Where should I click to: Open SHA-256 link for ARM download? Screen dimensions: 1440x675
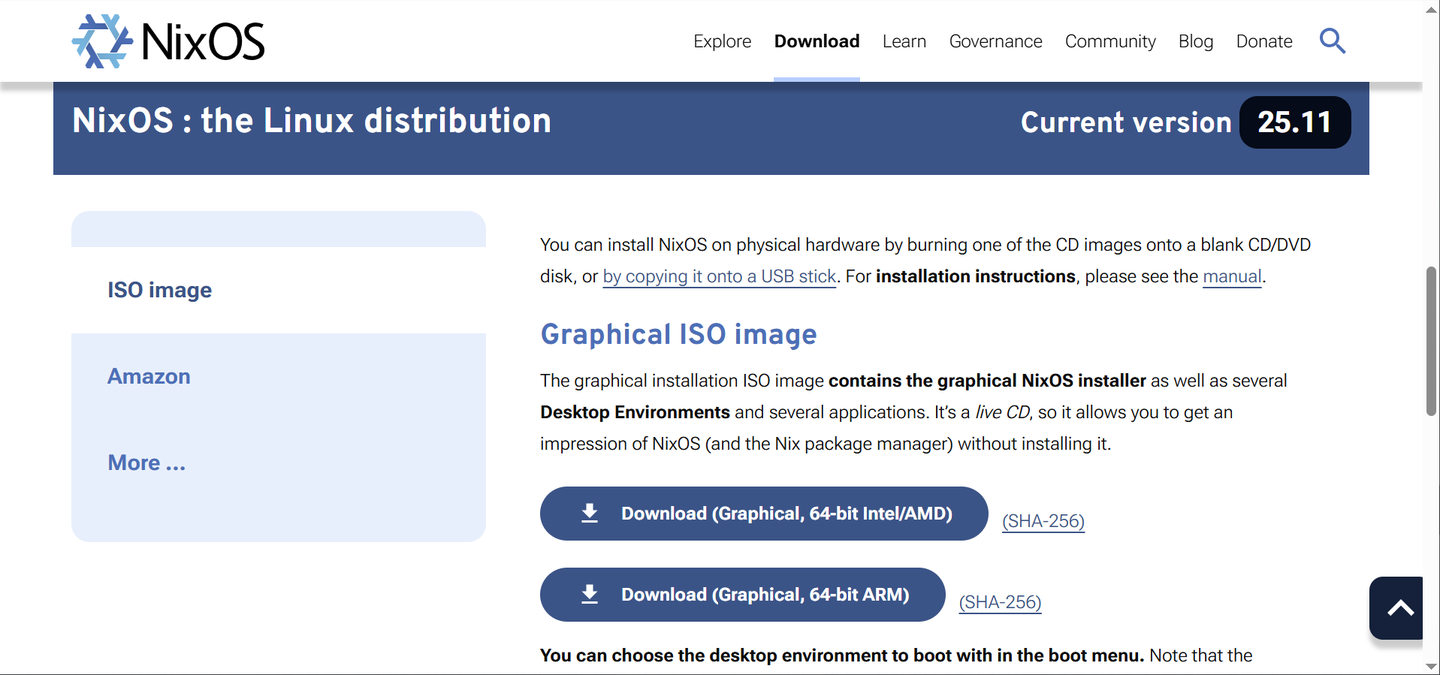(1000, 602)
